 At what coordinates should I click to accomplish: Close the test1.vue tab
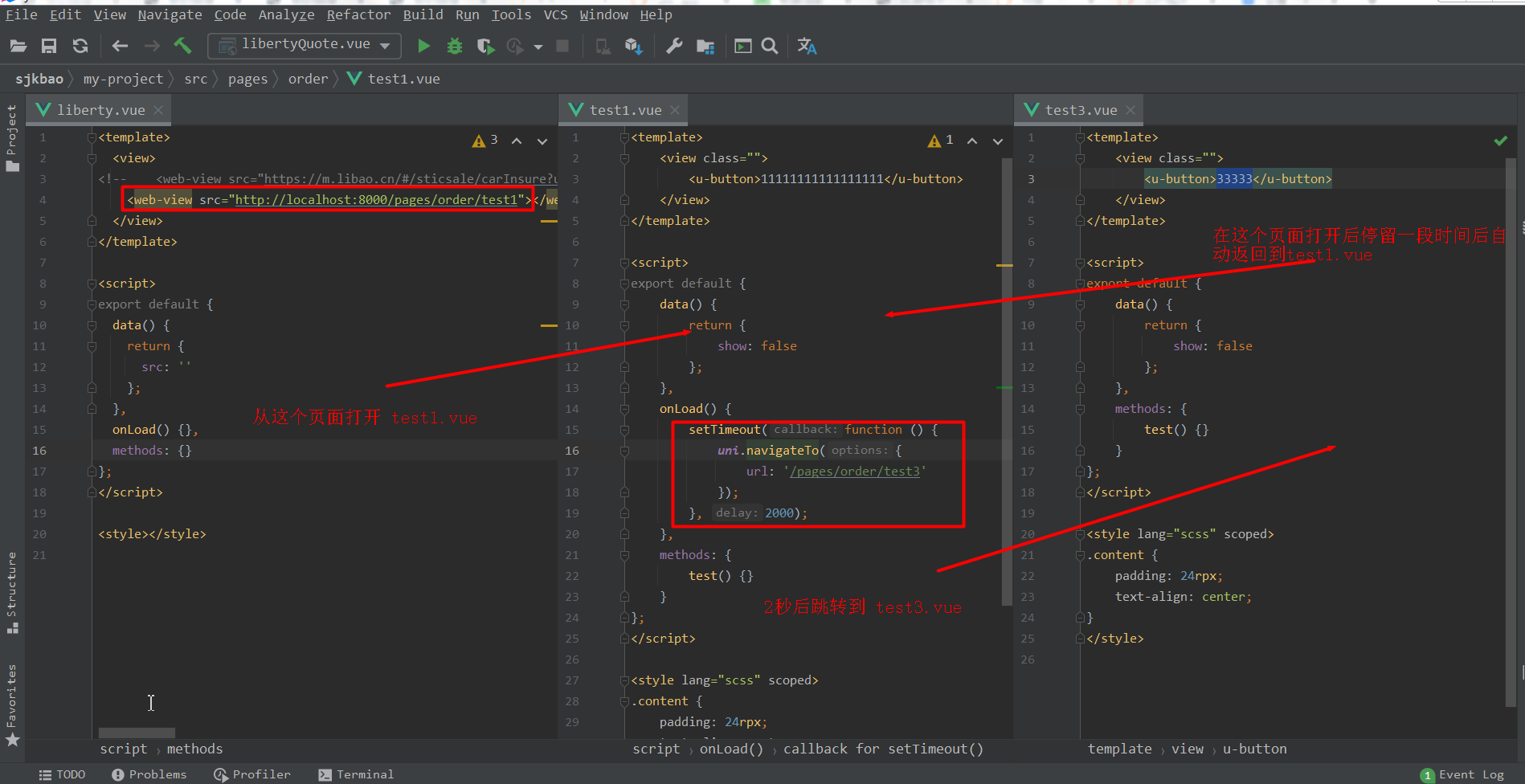675,110
